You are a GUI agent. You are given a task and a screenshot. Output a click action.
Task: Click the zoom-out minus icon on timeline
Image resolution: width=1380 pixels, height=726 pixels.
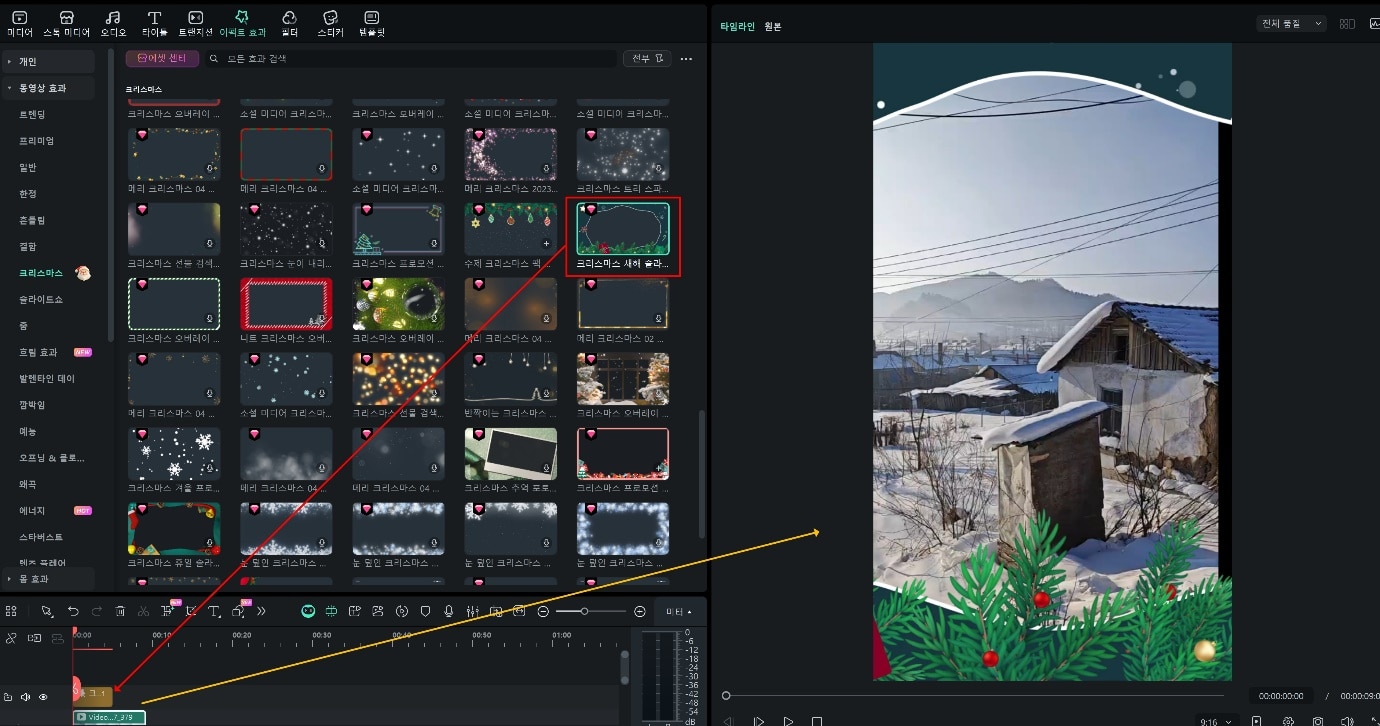(x=543, y=611)
